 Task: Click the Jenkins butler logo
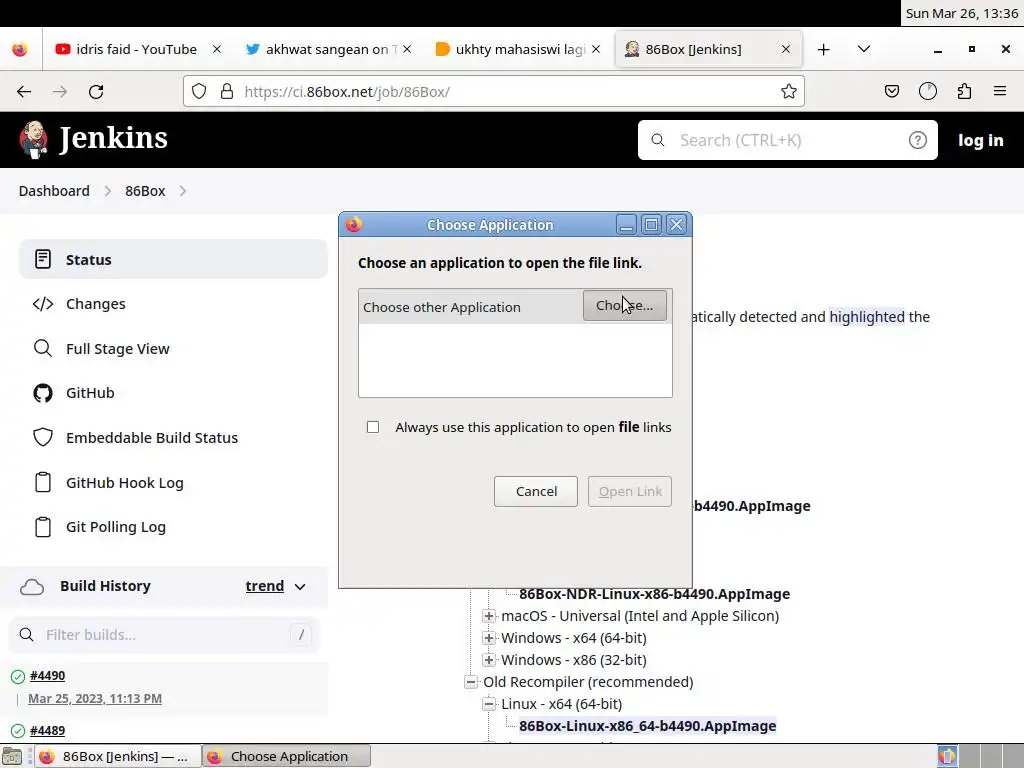33,139
